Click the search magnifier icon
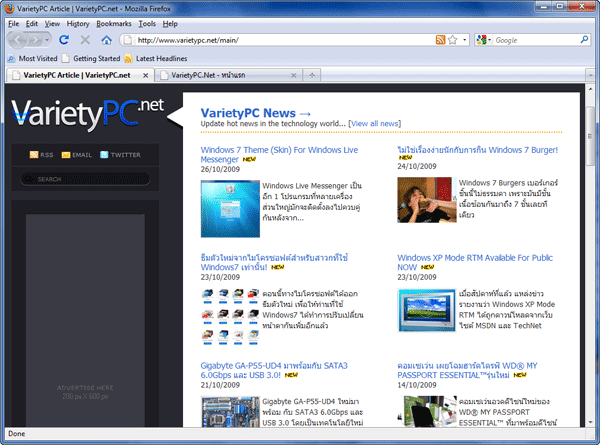 click(584, 40)
